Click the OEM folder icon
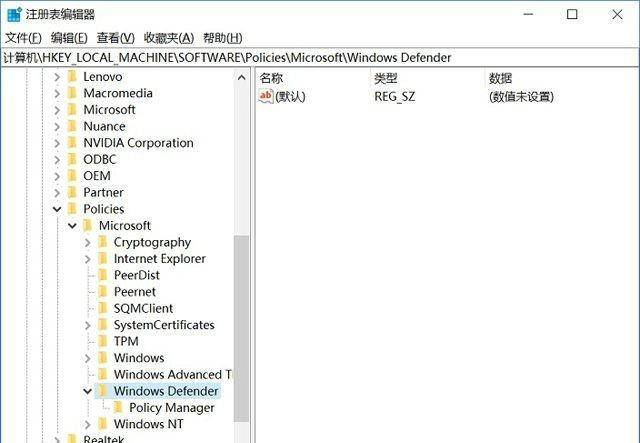 coord(72,176)
